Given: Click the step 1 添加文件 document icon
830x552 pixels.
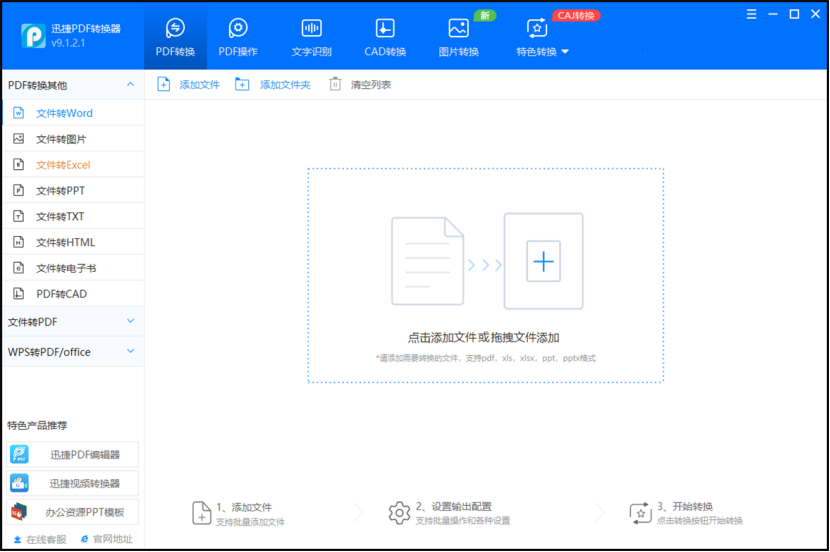Looking at the screenshot, I should tap(201, 513).
